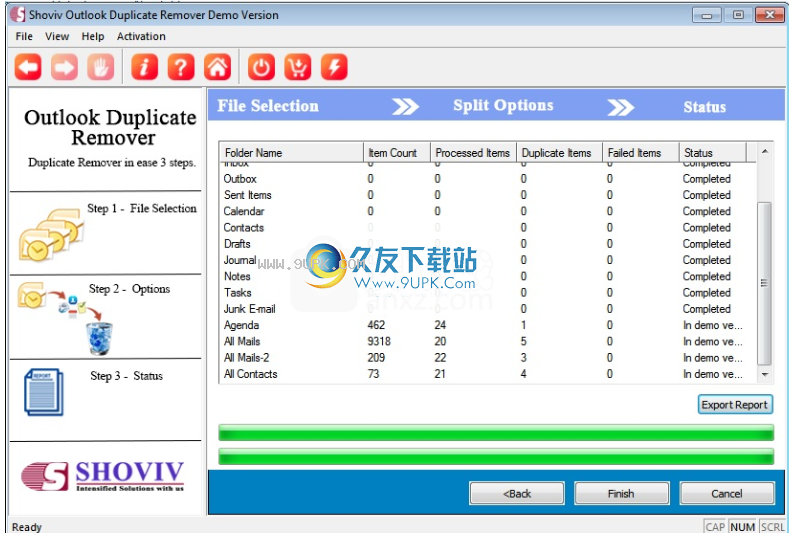This screenshot has height=533, width=789.
Task: Click the upper green progress bar
Action: (x=496, y=432)
